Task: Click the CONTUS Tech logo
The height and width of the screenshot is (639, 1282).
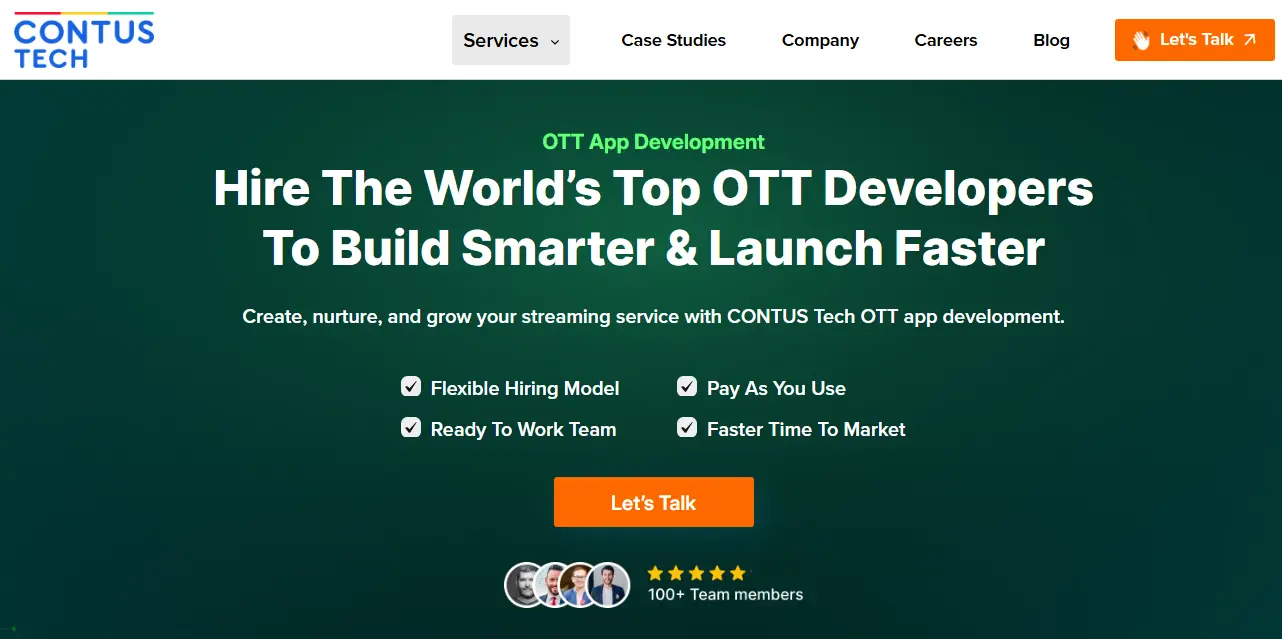Action: pos(84,39)
